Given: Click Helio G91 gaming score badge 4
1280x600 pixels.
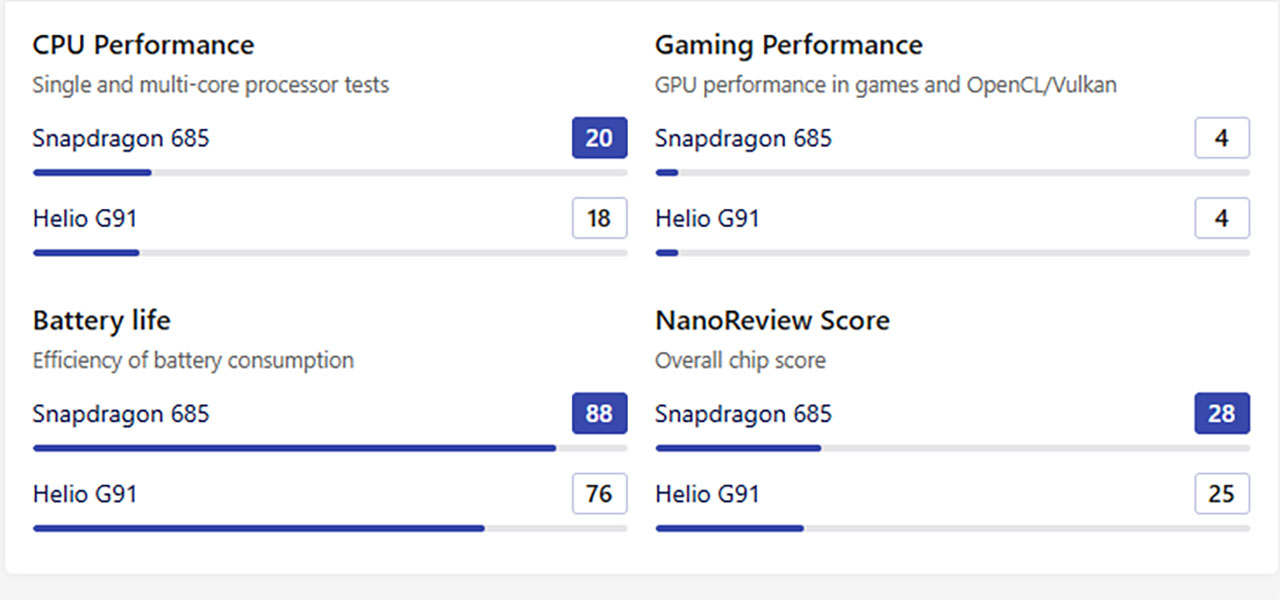Looking at the screenshot, I should pyautogui.click(x=1222, y=218).
